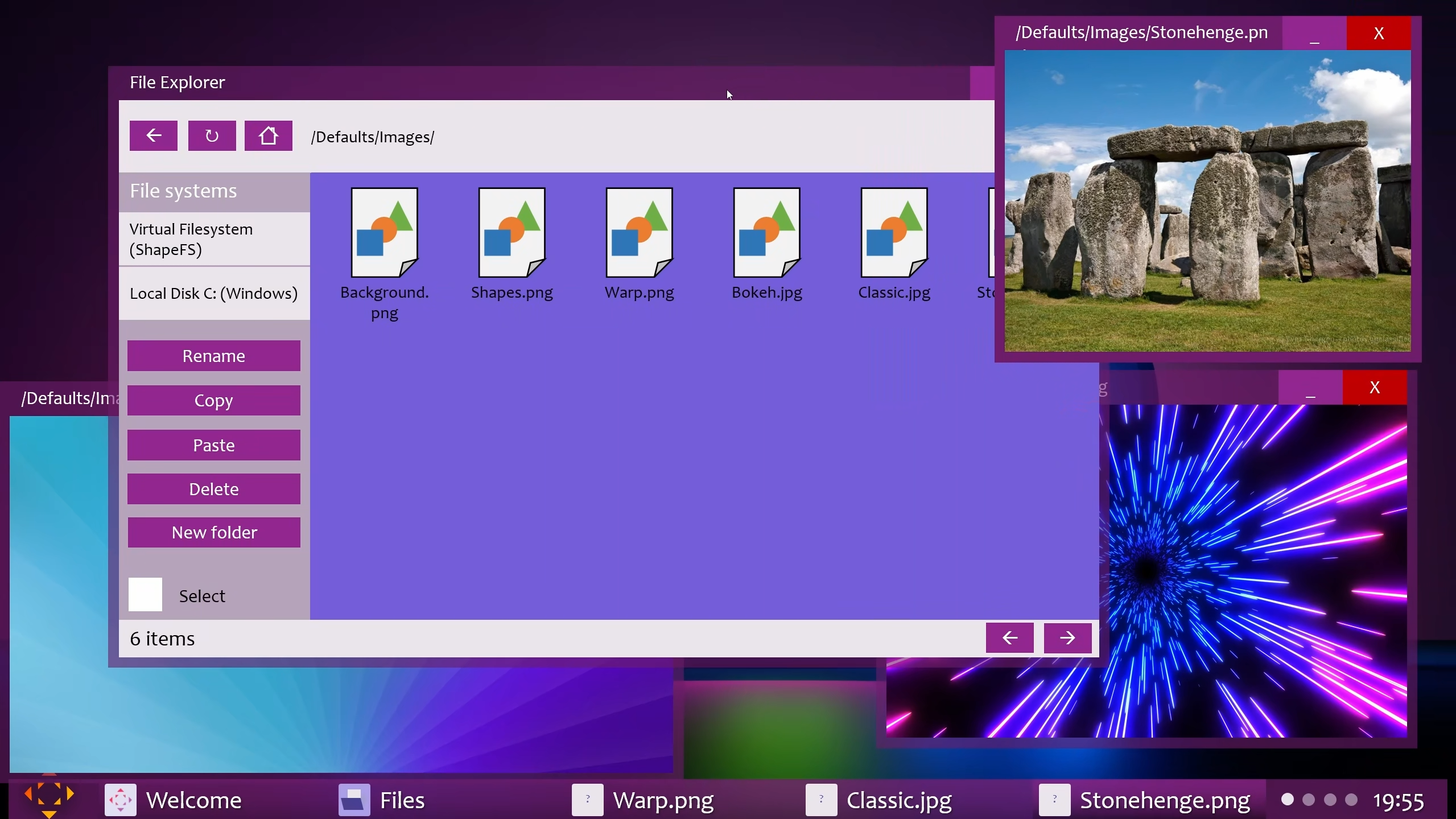Switch to Classic.jpg in the taskbar

pos(879,800)
